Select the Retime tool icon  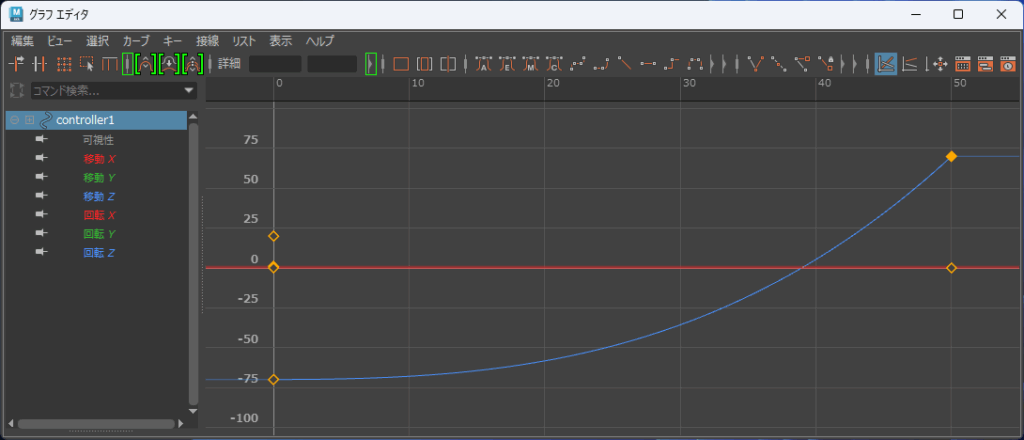[109, 63]
